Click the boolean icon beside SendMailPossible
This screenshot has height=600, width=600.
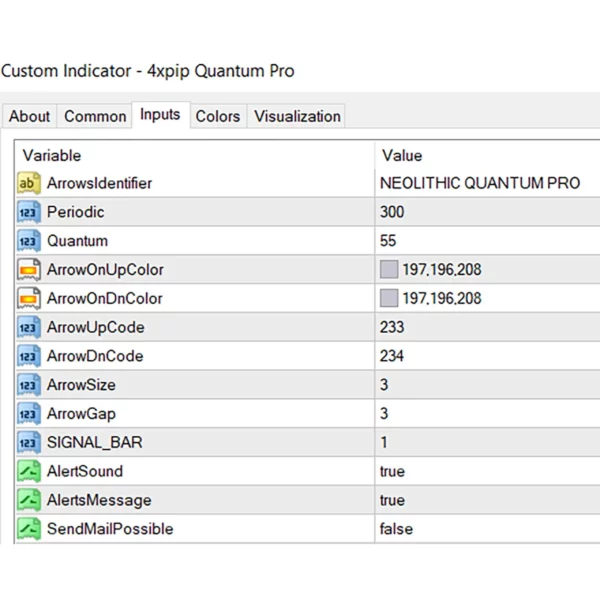(x=28, y=529)
